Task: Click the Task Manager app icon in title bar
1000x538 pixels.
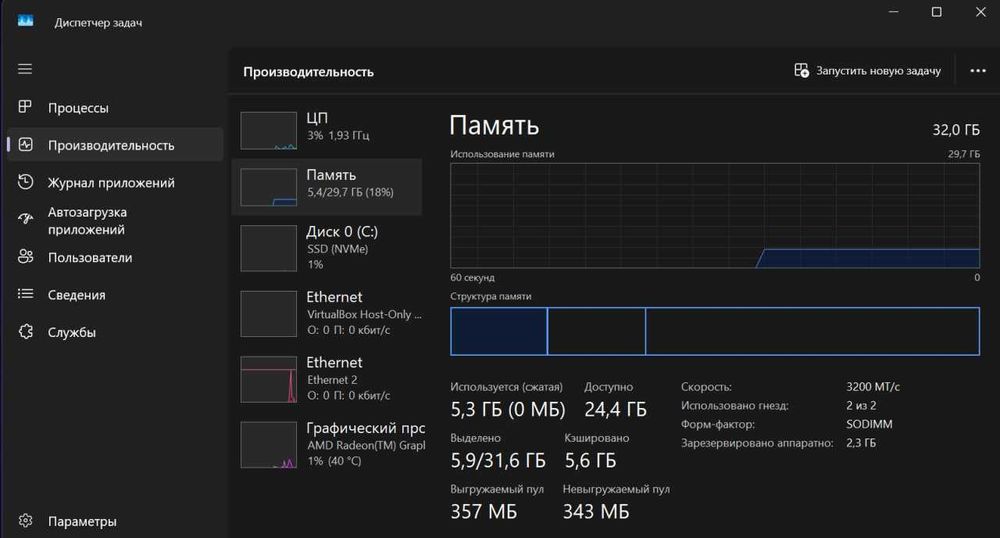Action: coord(26,21)
